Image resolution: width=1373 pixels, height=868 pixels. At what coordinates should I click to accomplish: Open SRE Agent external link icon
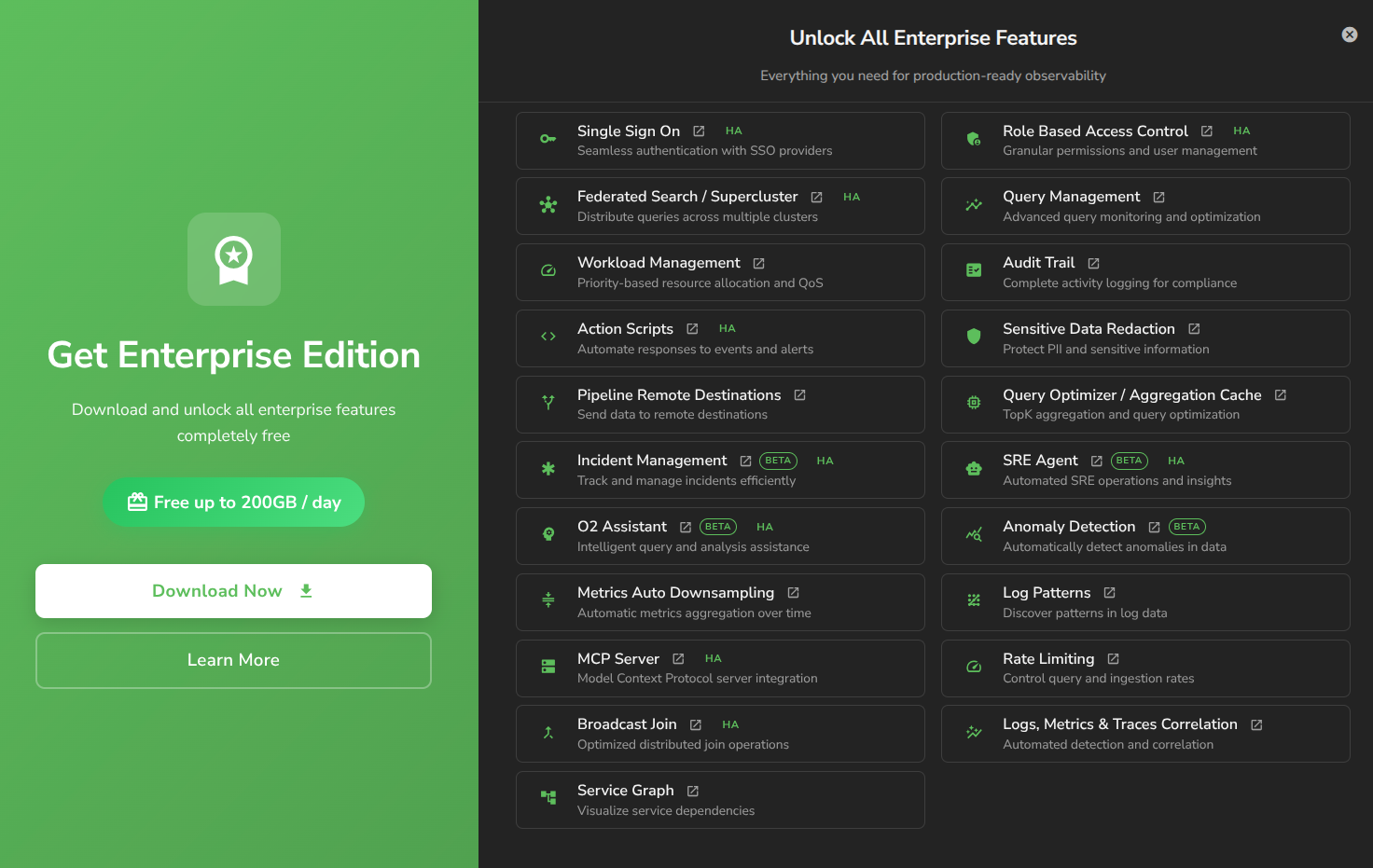[x=1096, y=462]
